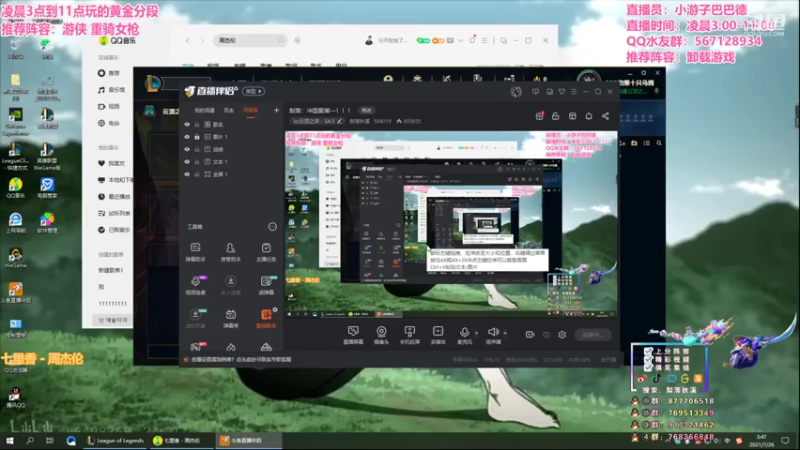Collapse the 工具箱 toolbox section

pos(272,227)
